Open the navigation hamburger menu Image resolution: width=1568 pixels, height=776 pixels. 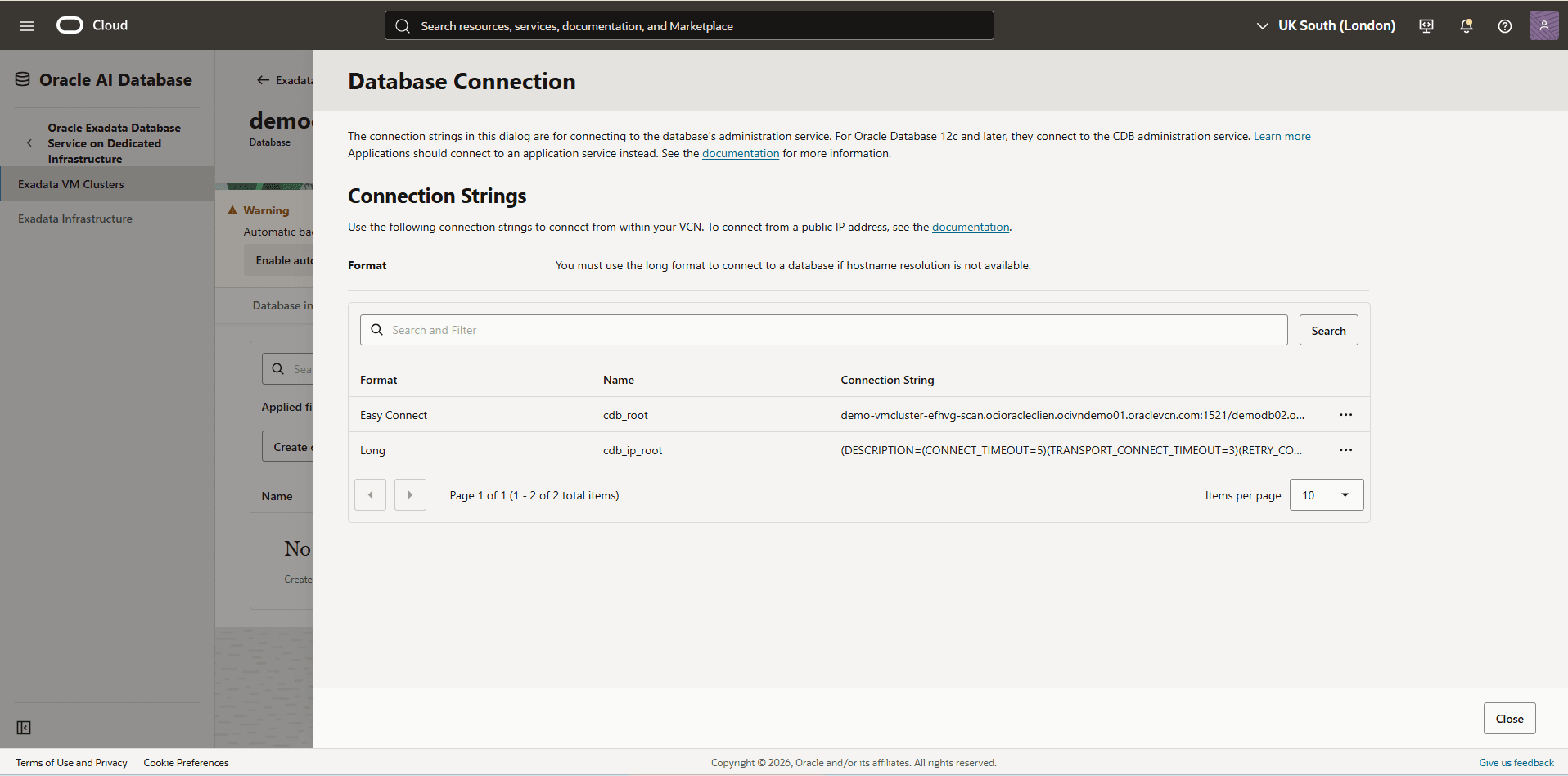click(x=27, y=25)
